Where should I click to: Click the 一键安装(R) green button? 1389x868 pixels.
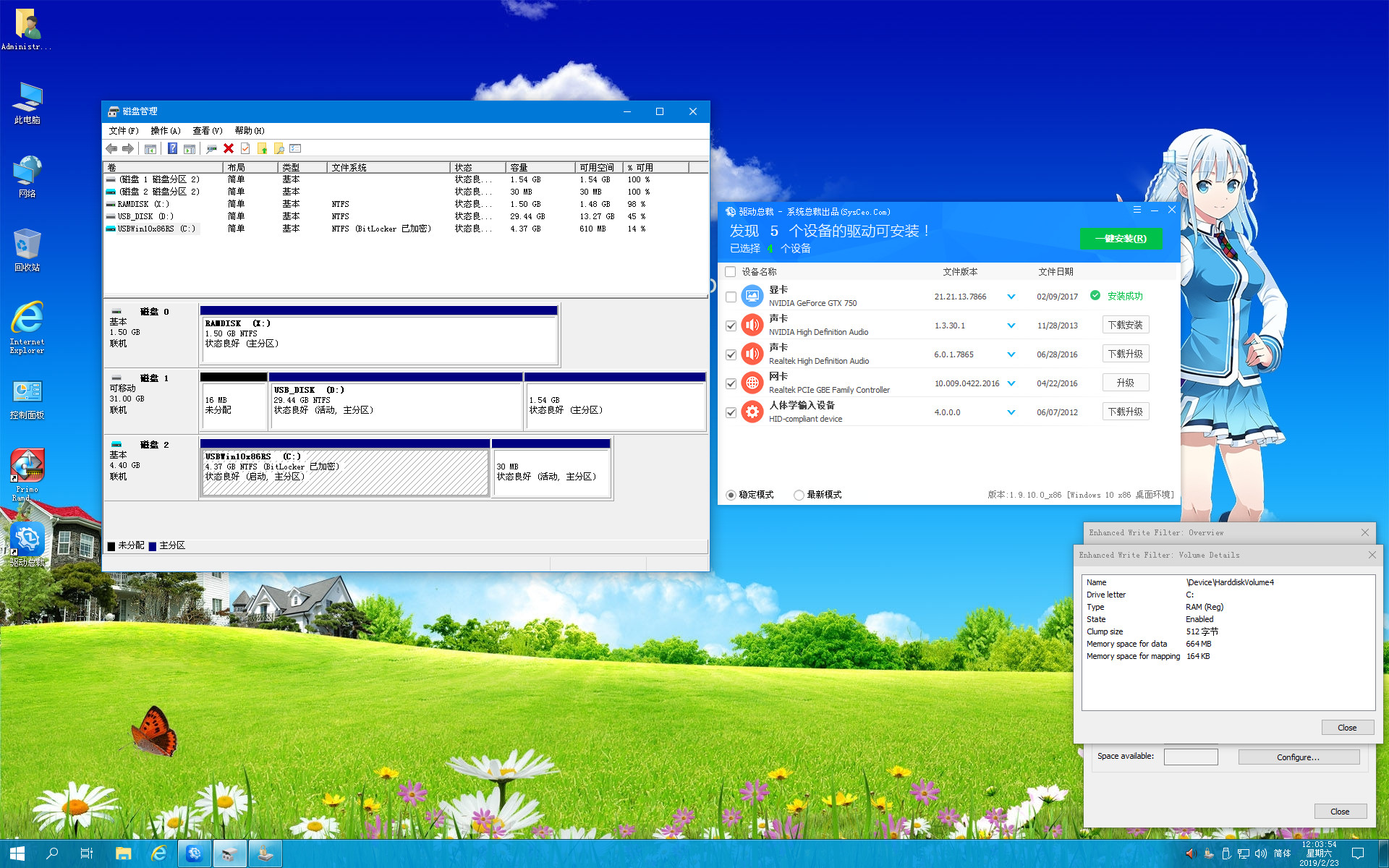1121,239
